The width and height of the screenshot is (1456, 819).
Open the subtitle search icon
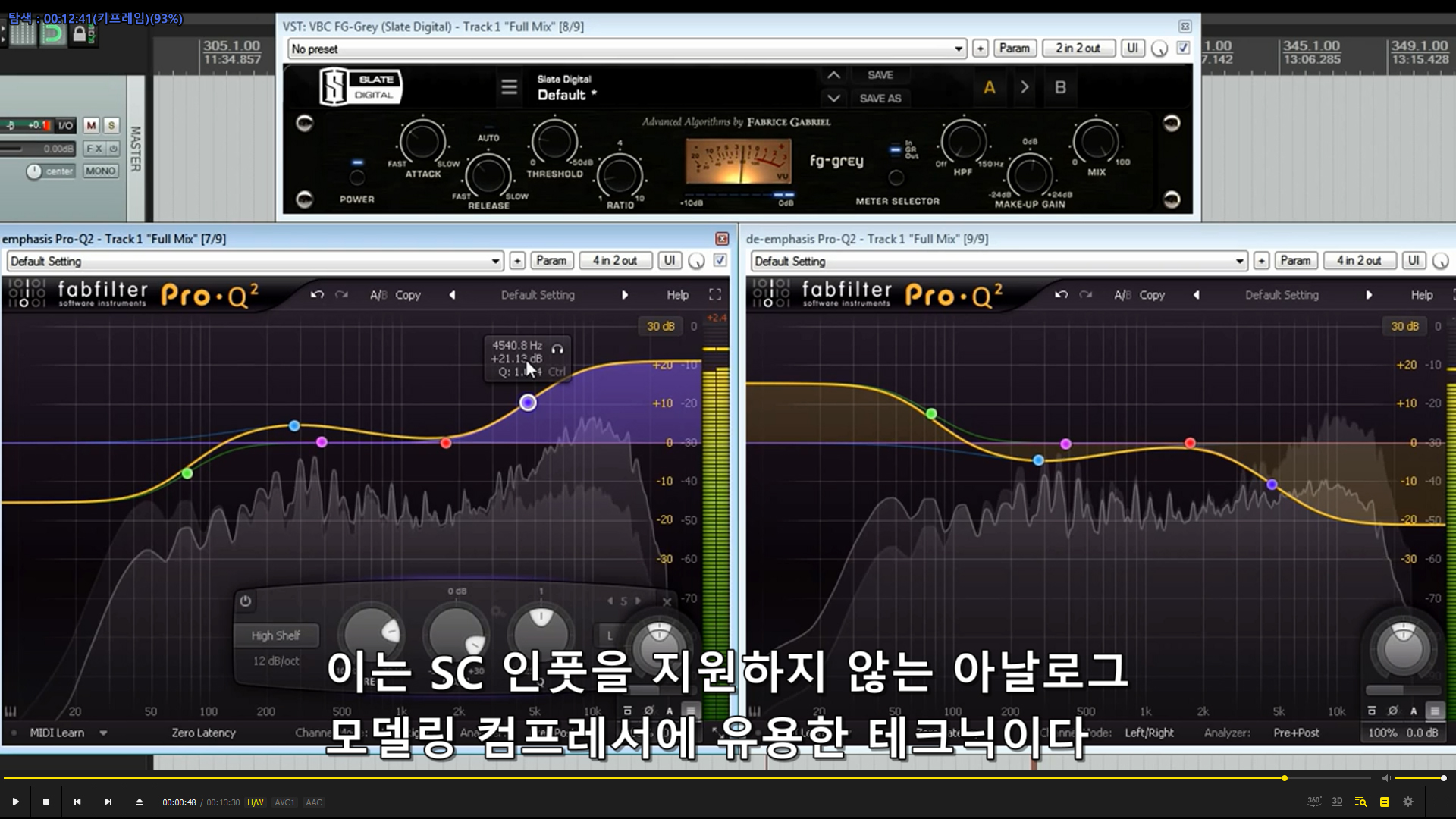(x=1360, y=802)
